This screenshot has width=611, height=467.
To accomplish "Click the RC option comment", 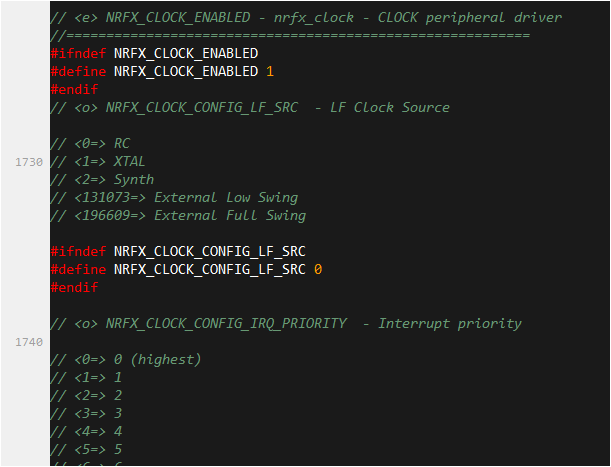I will click(90, 144).
